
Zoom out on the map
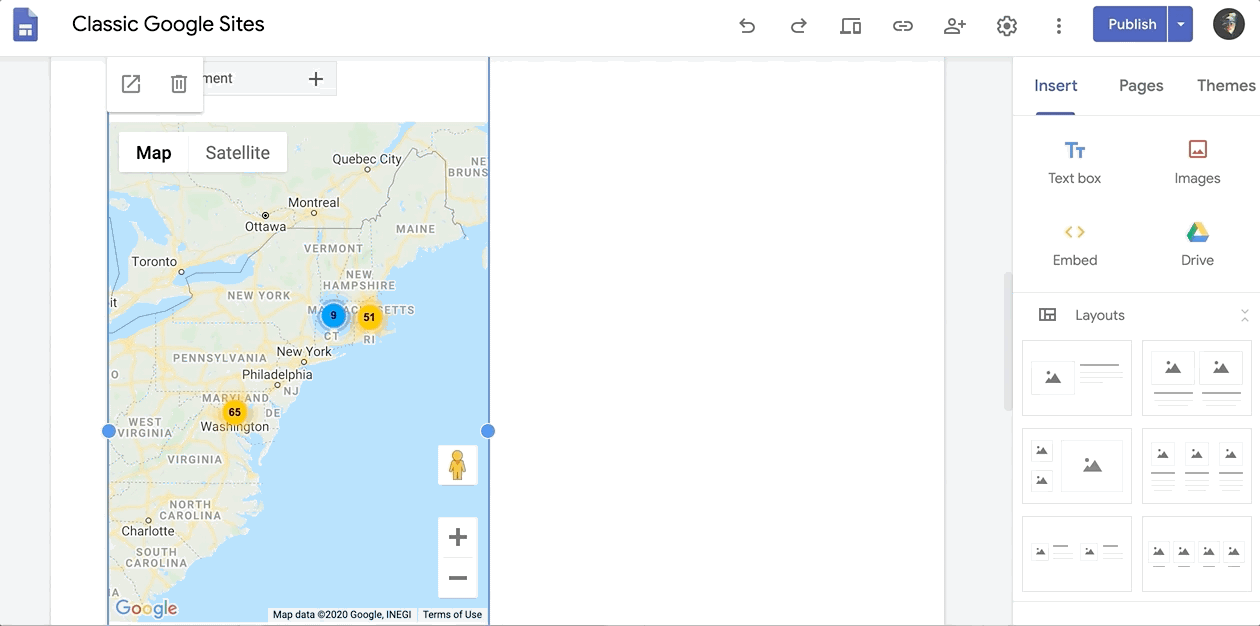click(458, 578)
